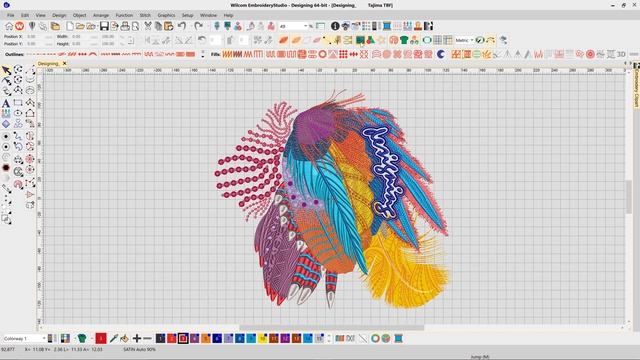640x360 pixels.
Task: Expand the color palette scroll arrows
Action: pyautogui.click(x=329, y=338)
